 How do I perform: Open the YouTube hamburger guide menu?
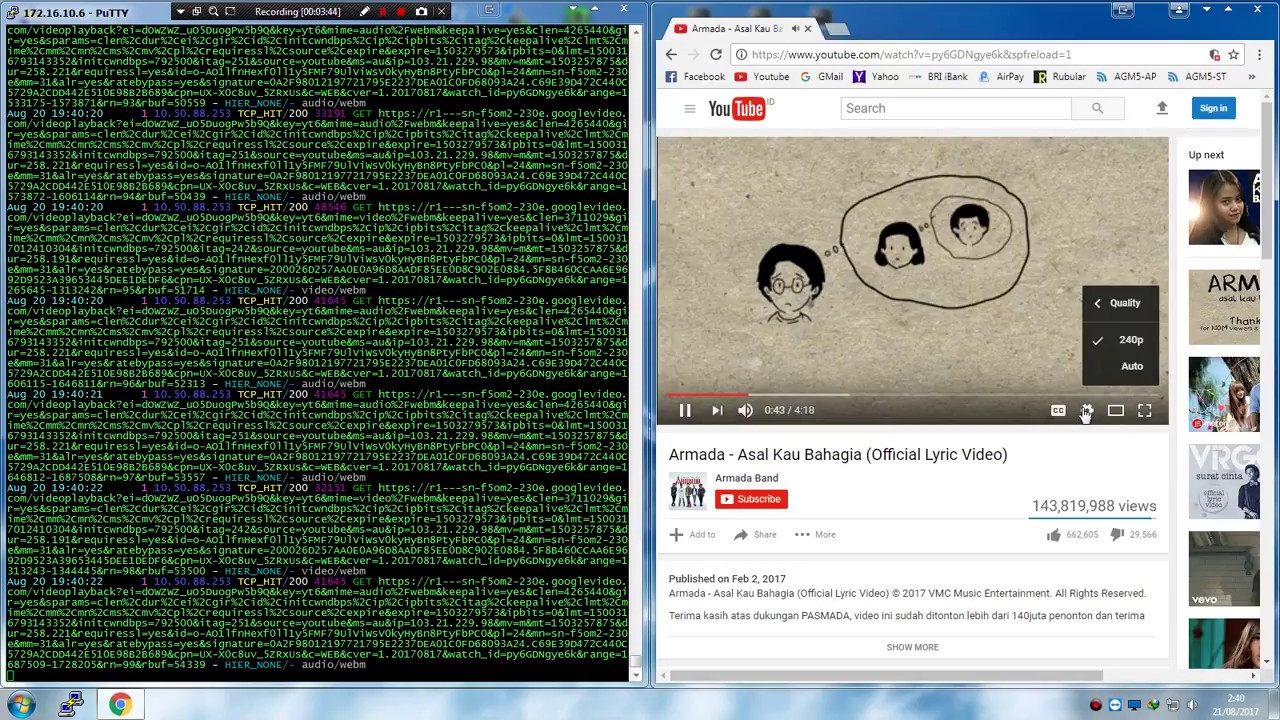point(689,108)
